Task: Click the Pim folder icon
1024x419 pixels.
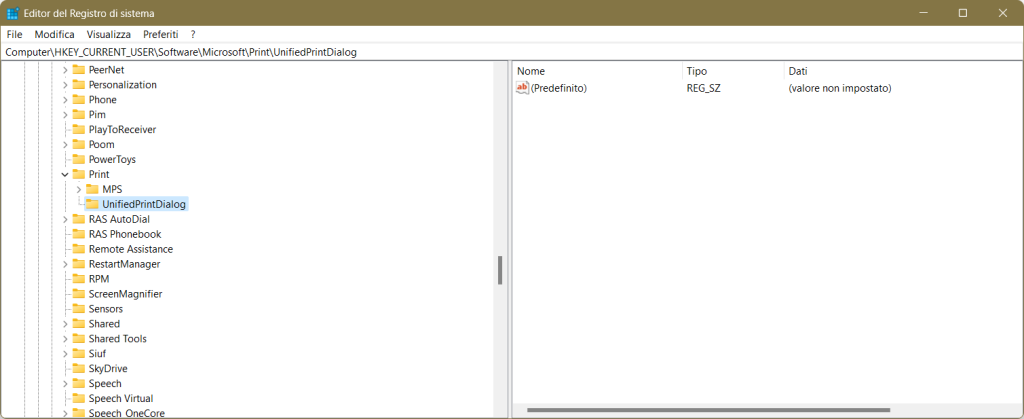Action: pyautogui.click(x=79, y=115)
